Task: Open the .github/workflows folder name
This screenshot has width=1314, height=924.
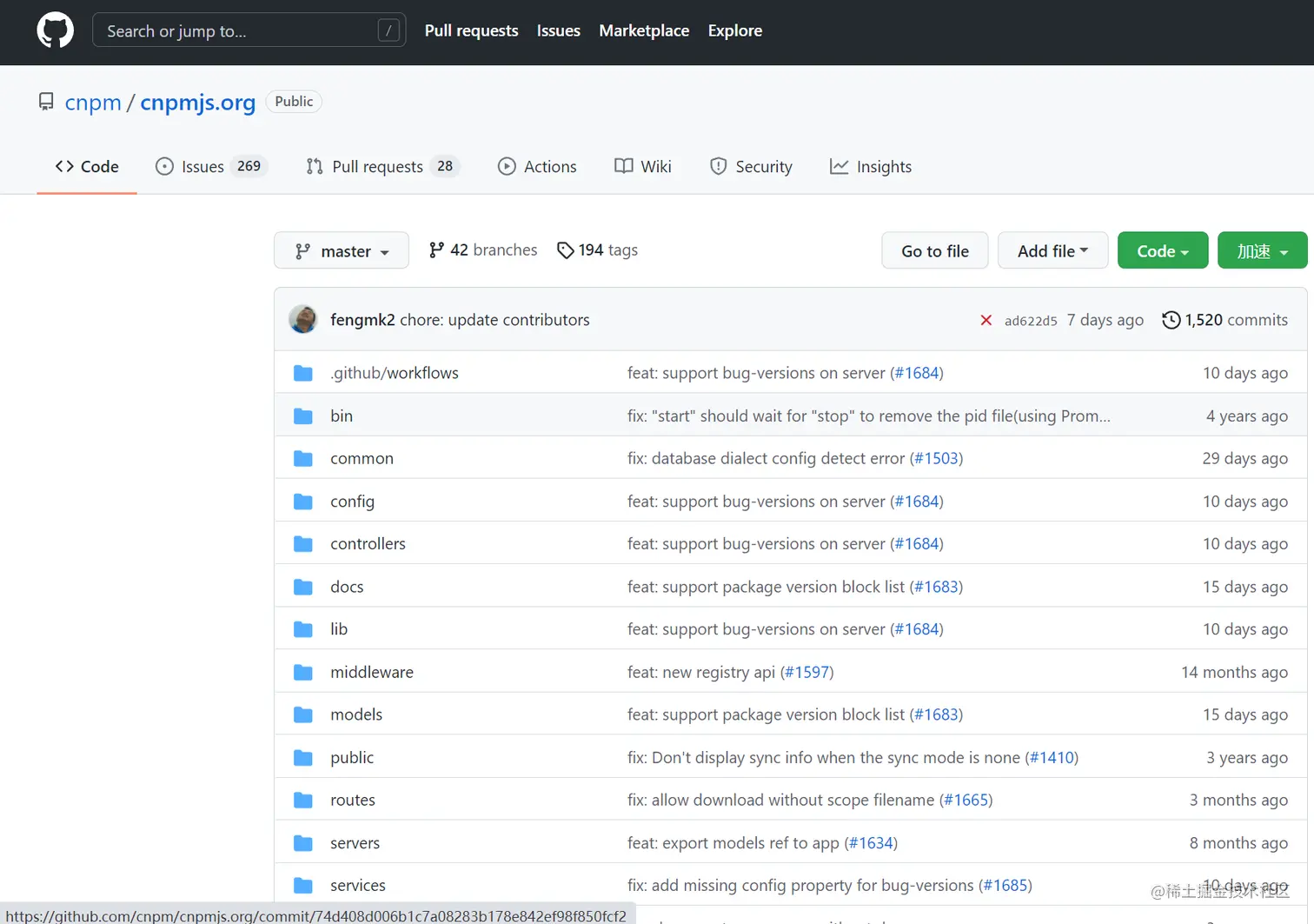Action: click(395, 373)
